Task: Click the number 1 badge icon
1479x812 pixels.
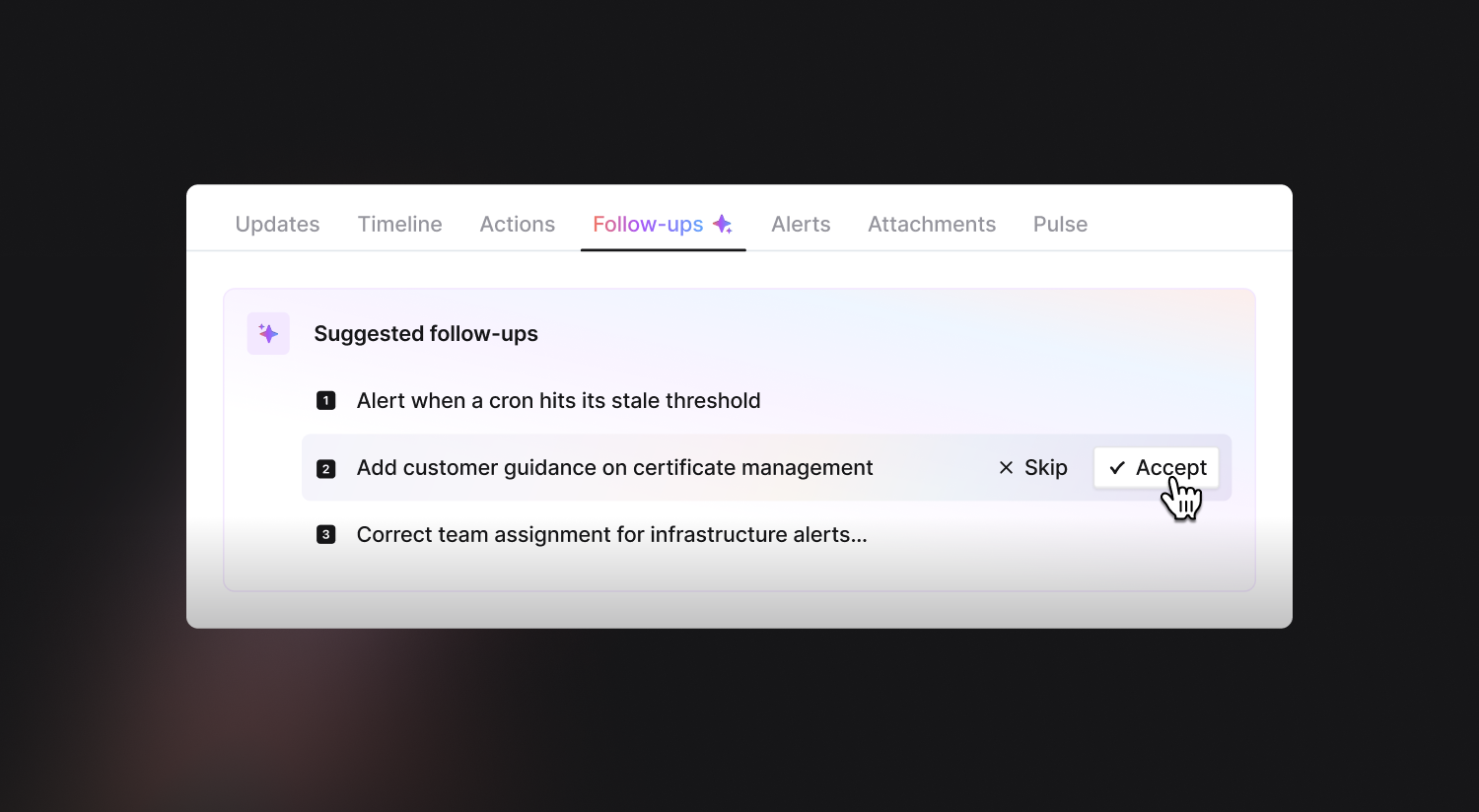Action: [x=325, y=401]
